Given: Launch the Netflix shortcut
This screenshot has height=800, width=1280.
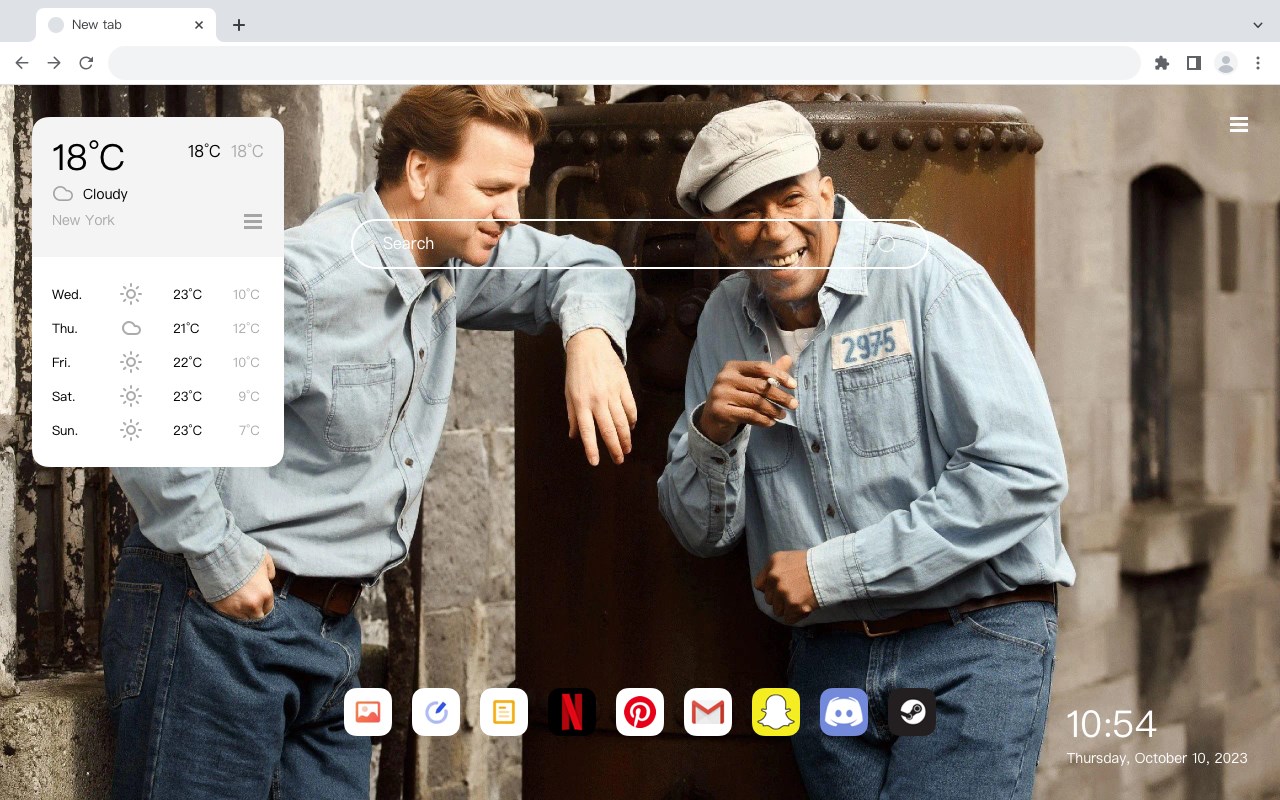Looking at the screenshot, I should coord(572,712).
